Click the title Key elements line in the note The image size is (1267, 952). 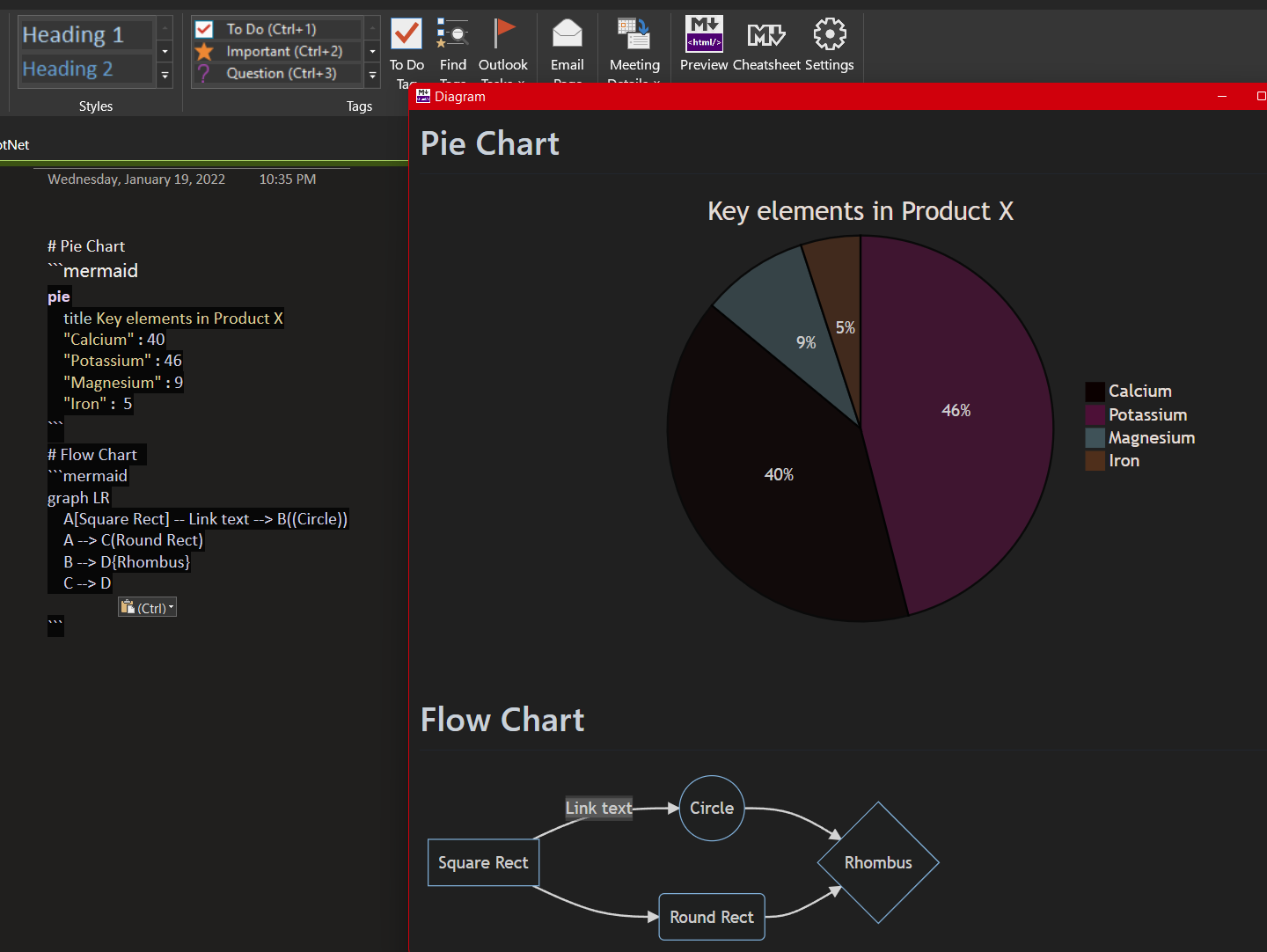pos(173,319)
